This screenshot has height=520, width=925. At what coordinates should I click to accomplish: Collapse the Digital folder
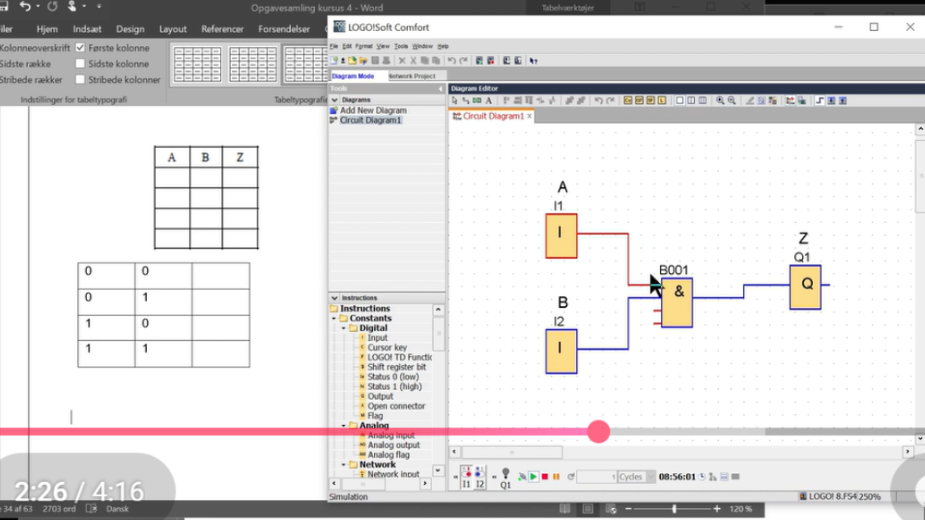click(x=344, y=328)
